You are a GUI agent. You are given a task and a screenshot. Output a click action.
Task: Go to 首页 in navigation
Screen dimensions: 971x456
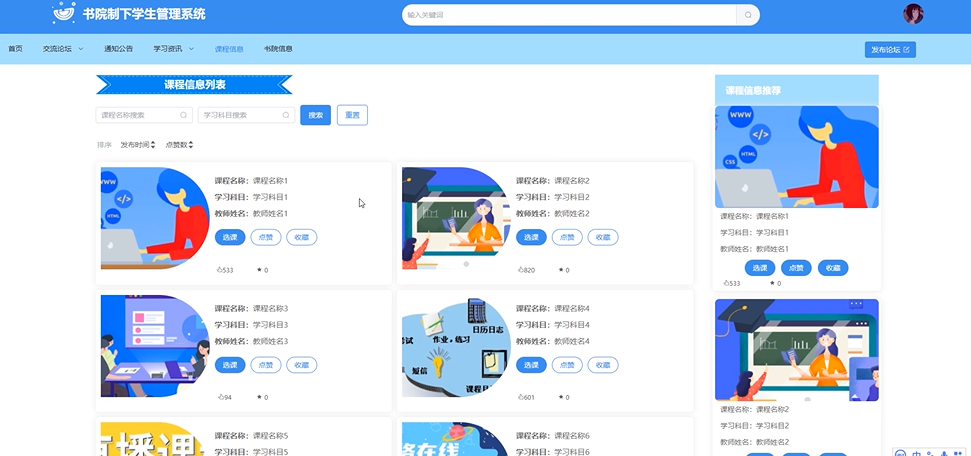tap(15, 49)
